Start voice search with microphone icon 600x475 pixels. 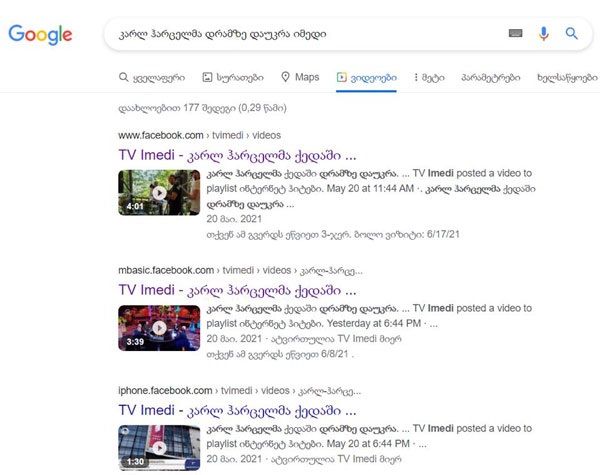click(544, 33)
